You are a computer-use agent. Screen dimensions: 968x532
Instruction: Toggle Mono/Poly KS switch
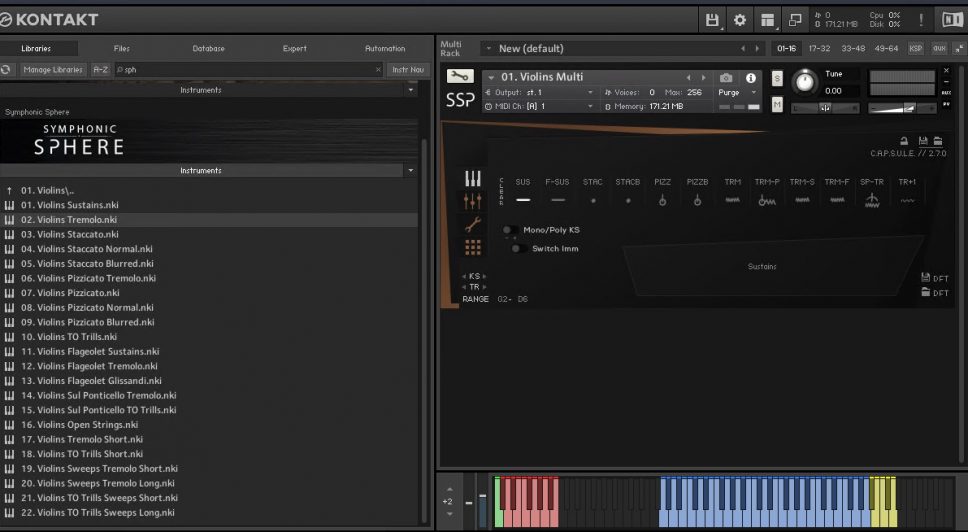[510, 230]
